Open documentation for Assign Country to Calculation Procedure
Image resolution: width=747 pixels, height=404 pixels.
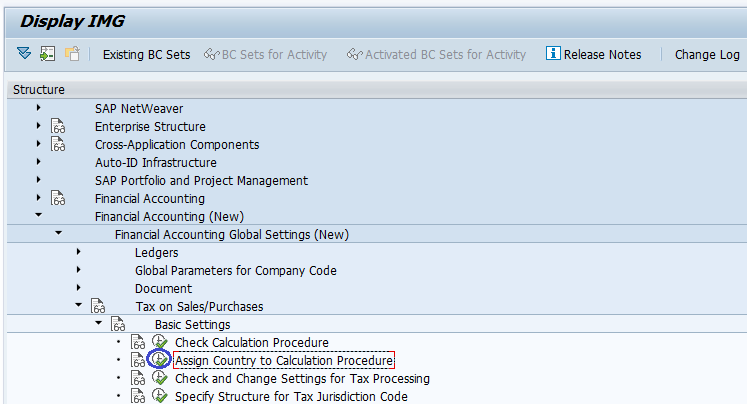[x=138, y=360]
